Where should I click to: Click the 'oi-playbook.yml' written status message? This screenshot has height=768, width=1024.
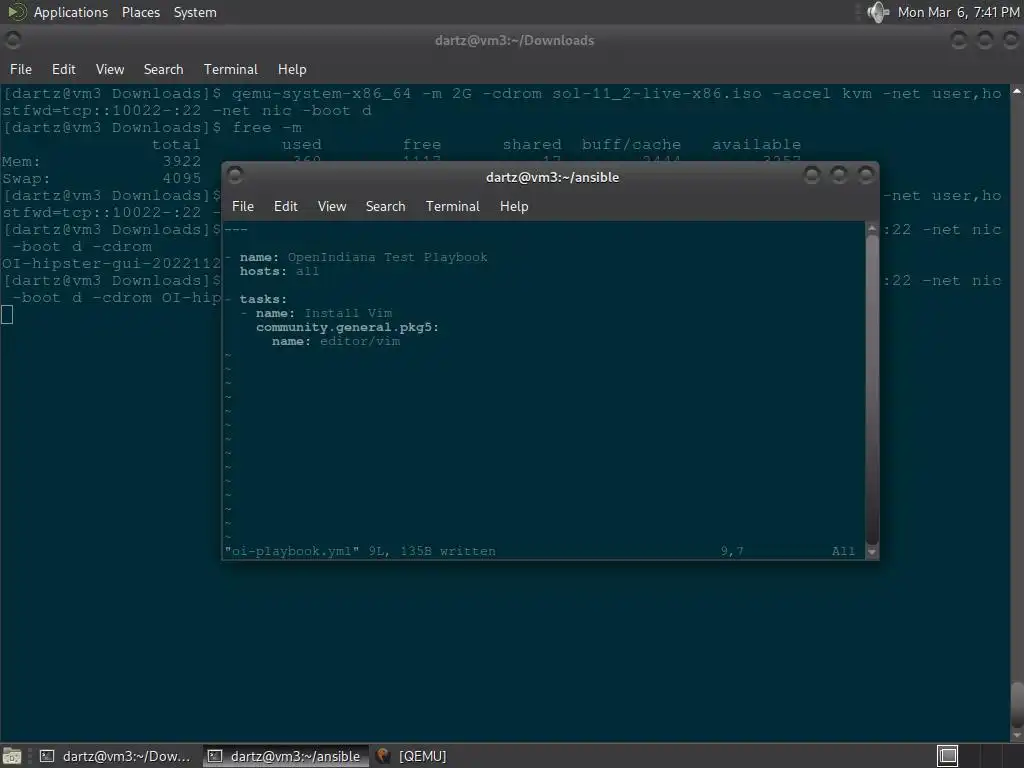(360, 551)
